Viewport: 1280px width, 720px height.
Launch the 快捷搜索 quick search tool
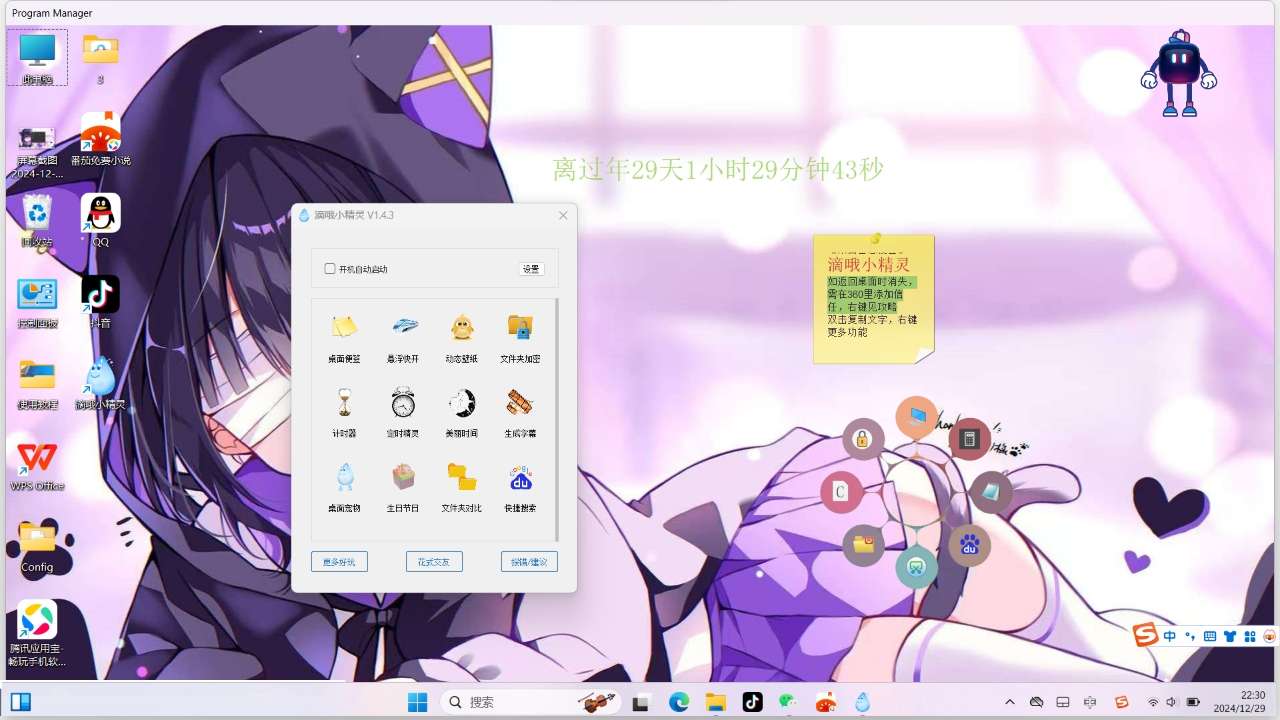click(x=520, y=486)
